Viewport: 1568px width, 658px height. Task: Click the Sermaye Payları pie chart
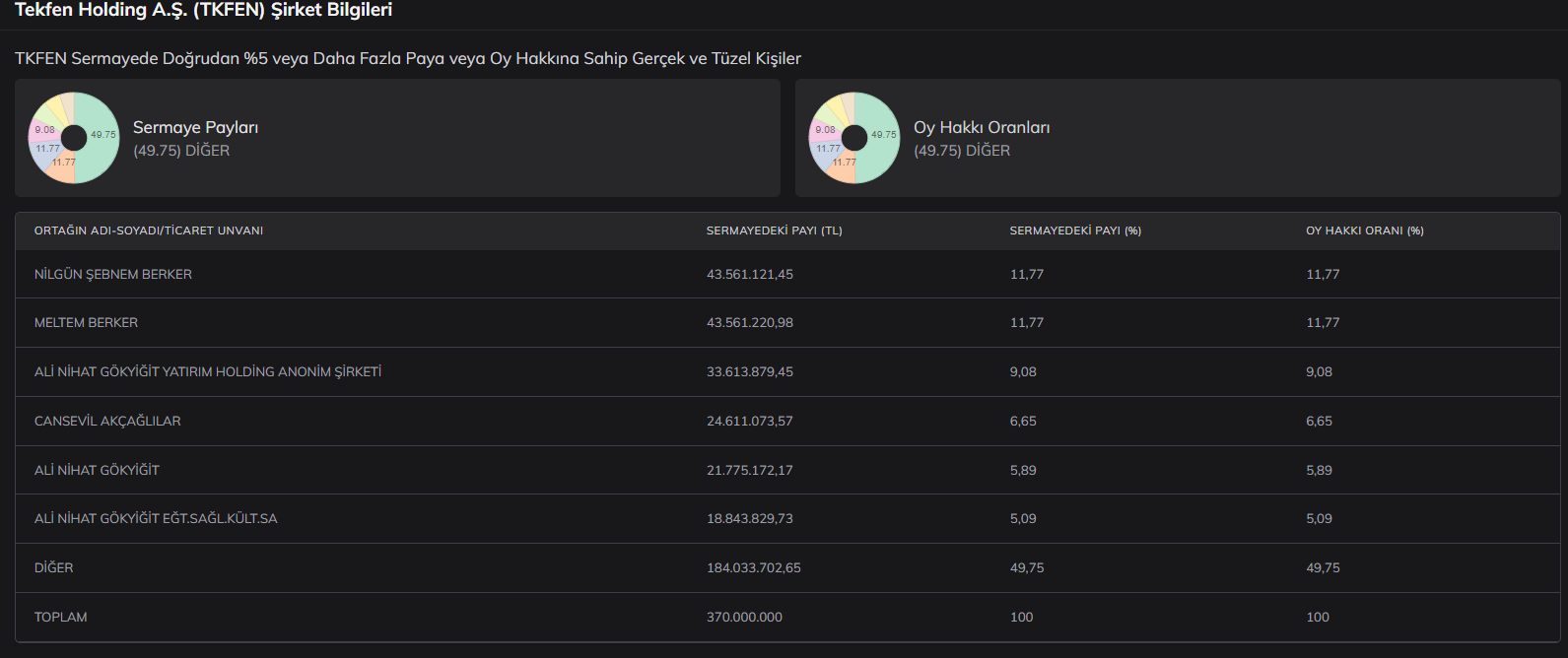pos(74,138)
